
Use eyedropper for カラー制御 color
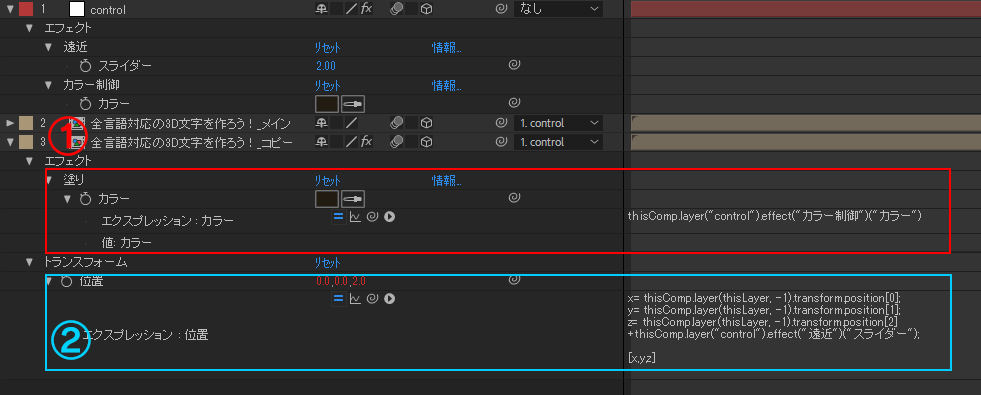coord(353,104)
